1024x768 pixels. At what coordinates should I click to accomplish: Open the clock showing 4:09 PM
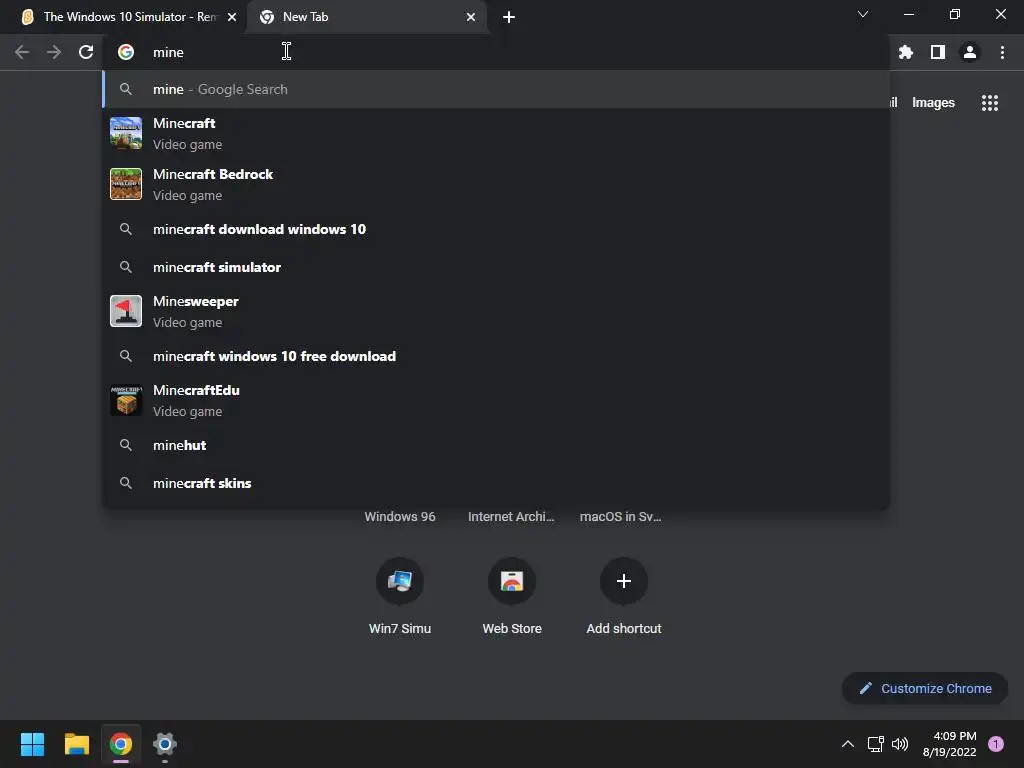click(x=950, y=744)
